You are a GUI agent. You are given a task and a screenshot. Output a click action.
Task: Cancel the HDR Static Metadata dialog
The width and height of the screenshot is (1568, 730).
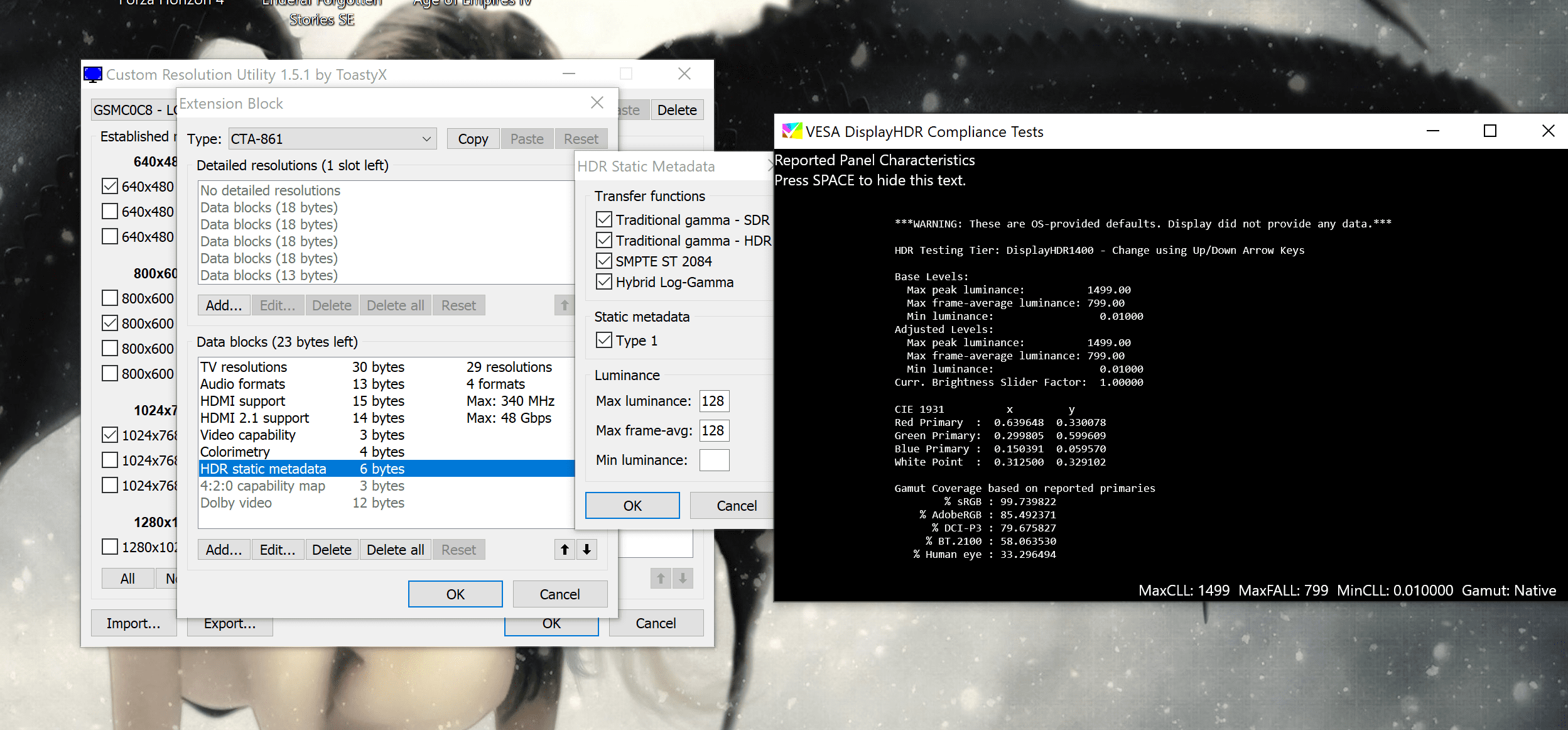pyautogui.click(x=732, y=506)
